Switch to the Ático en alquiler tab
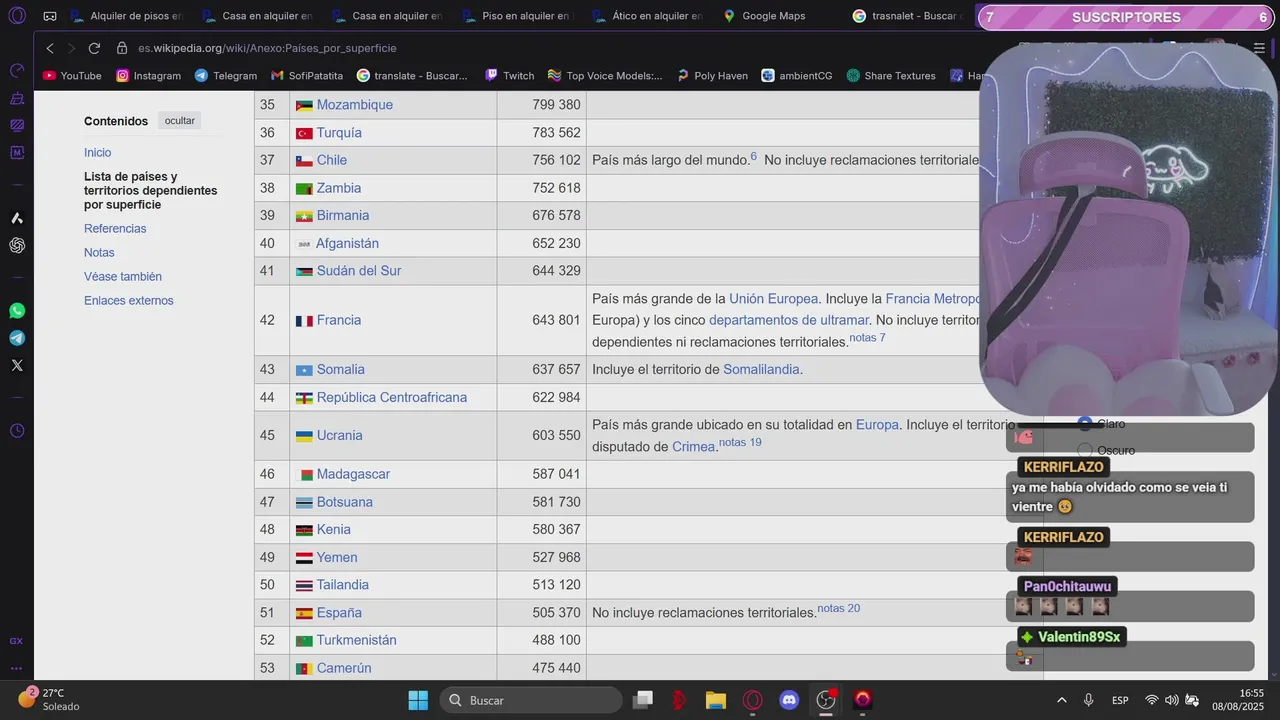The height and width of the screenshot is (720, 1280). (647, 16)
